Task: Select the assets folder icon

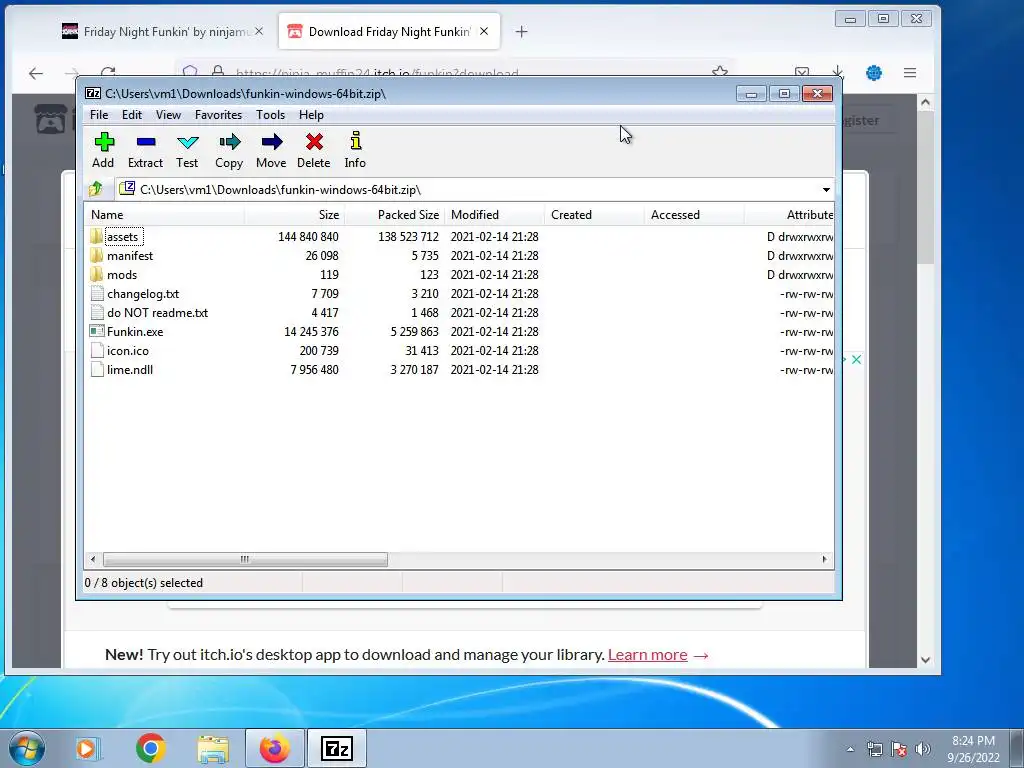Action: click(97, 236)
